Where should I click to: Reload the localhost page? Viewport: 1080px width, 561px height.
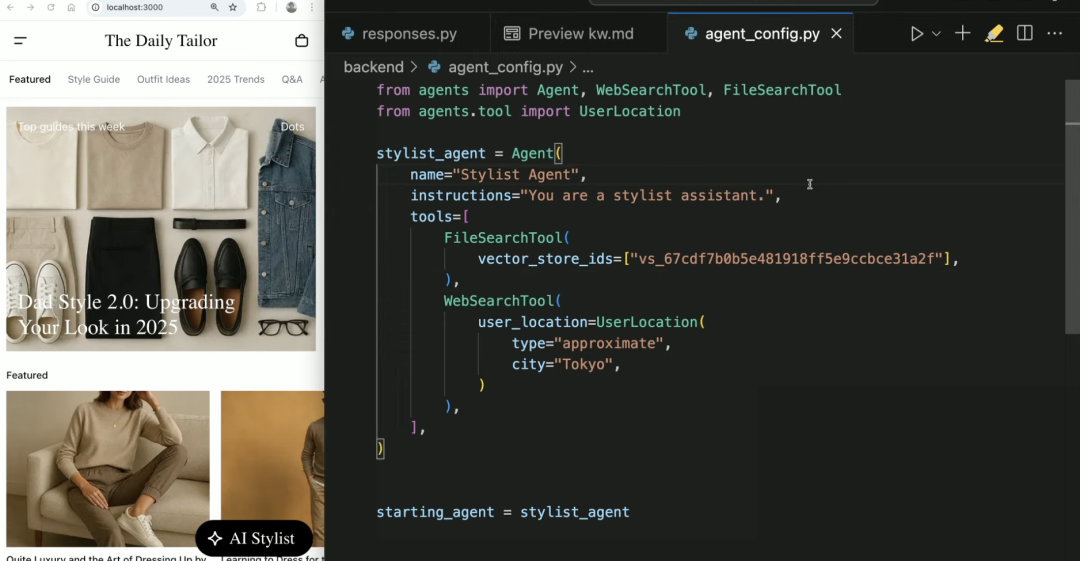click(x=50, y=7)
